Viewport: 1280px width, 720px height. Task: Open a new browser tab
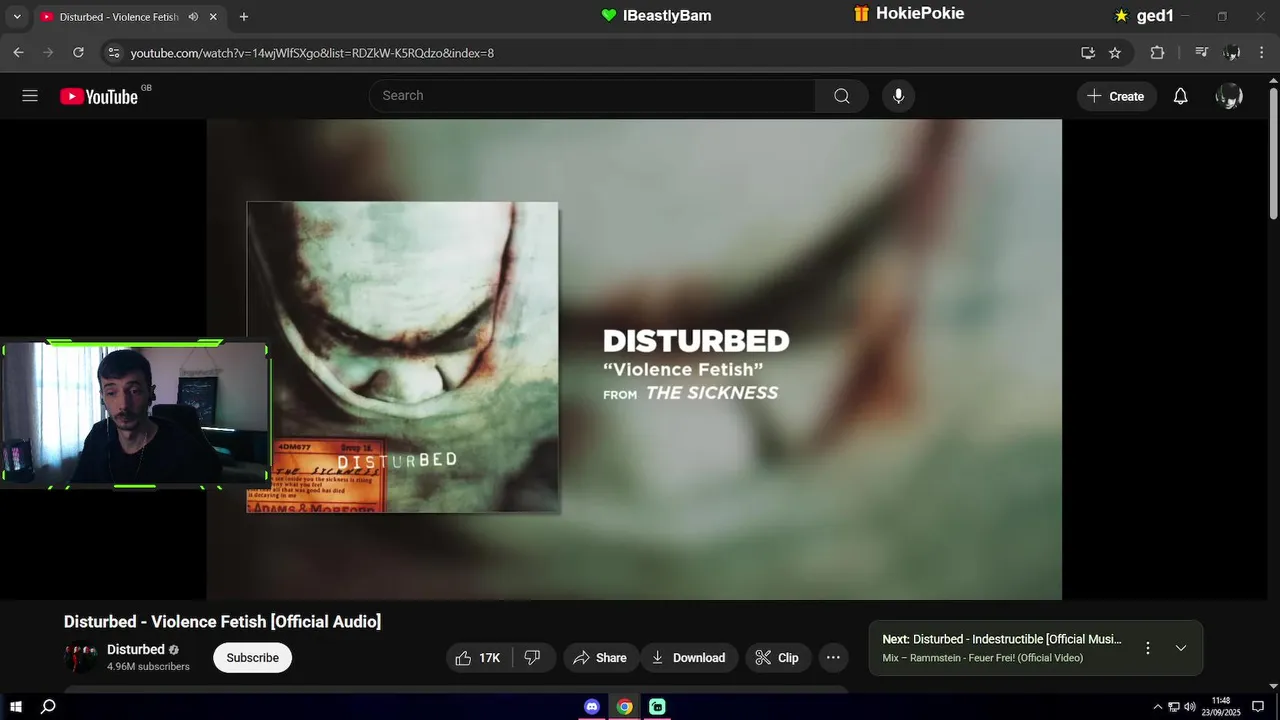coord(243,17)
